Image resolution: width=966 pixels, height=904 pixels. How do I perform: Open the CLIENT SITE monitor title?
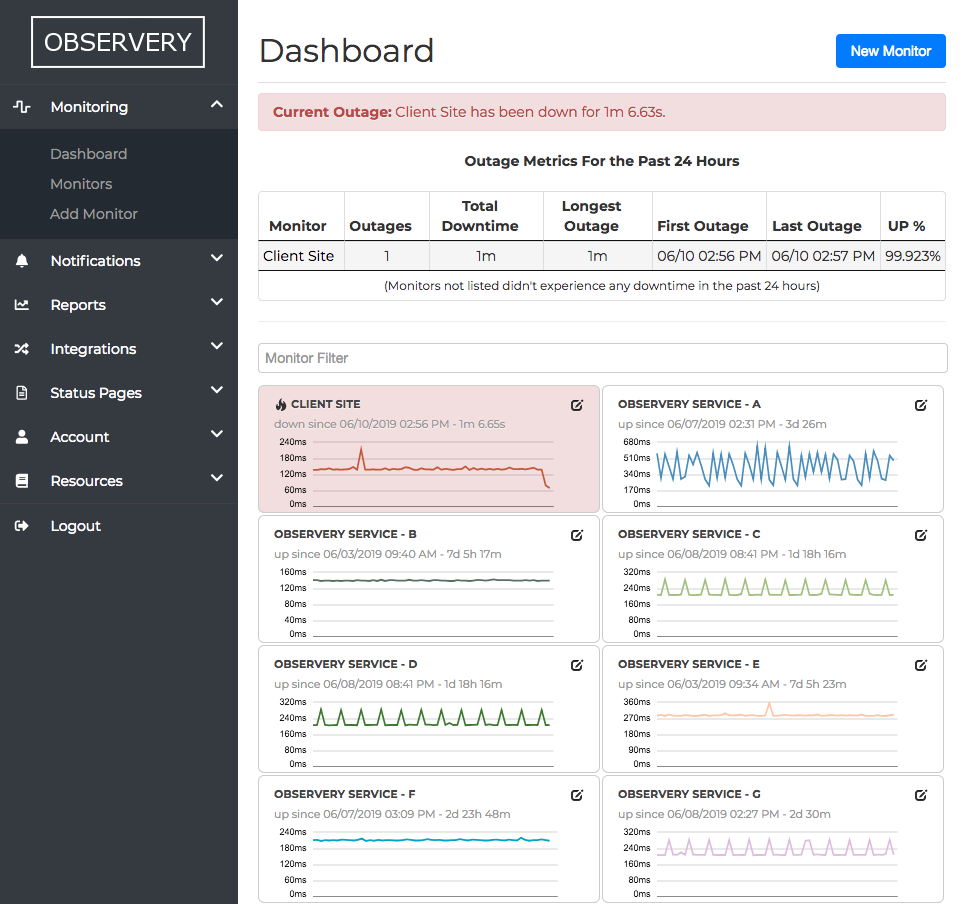[325, 404]
